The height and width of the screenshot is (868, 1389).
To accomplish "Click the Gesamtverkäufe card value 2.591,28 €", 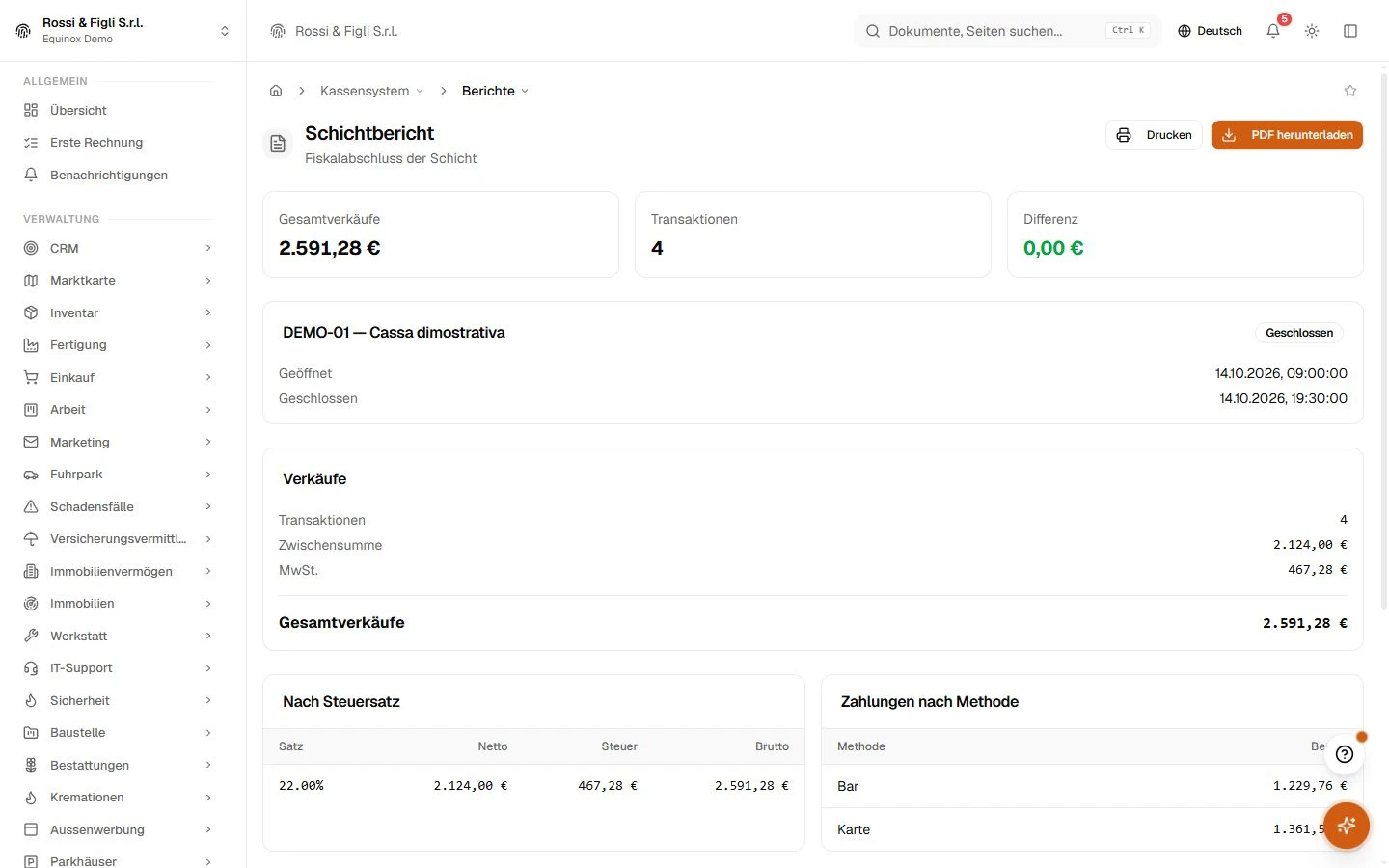I will (x=330, y=248).
